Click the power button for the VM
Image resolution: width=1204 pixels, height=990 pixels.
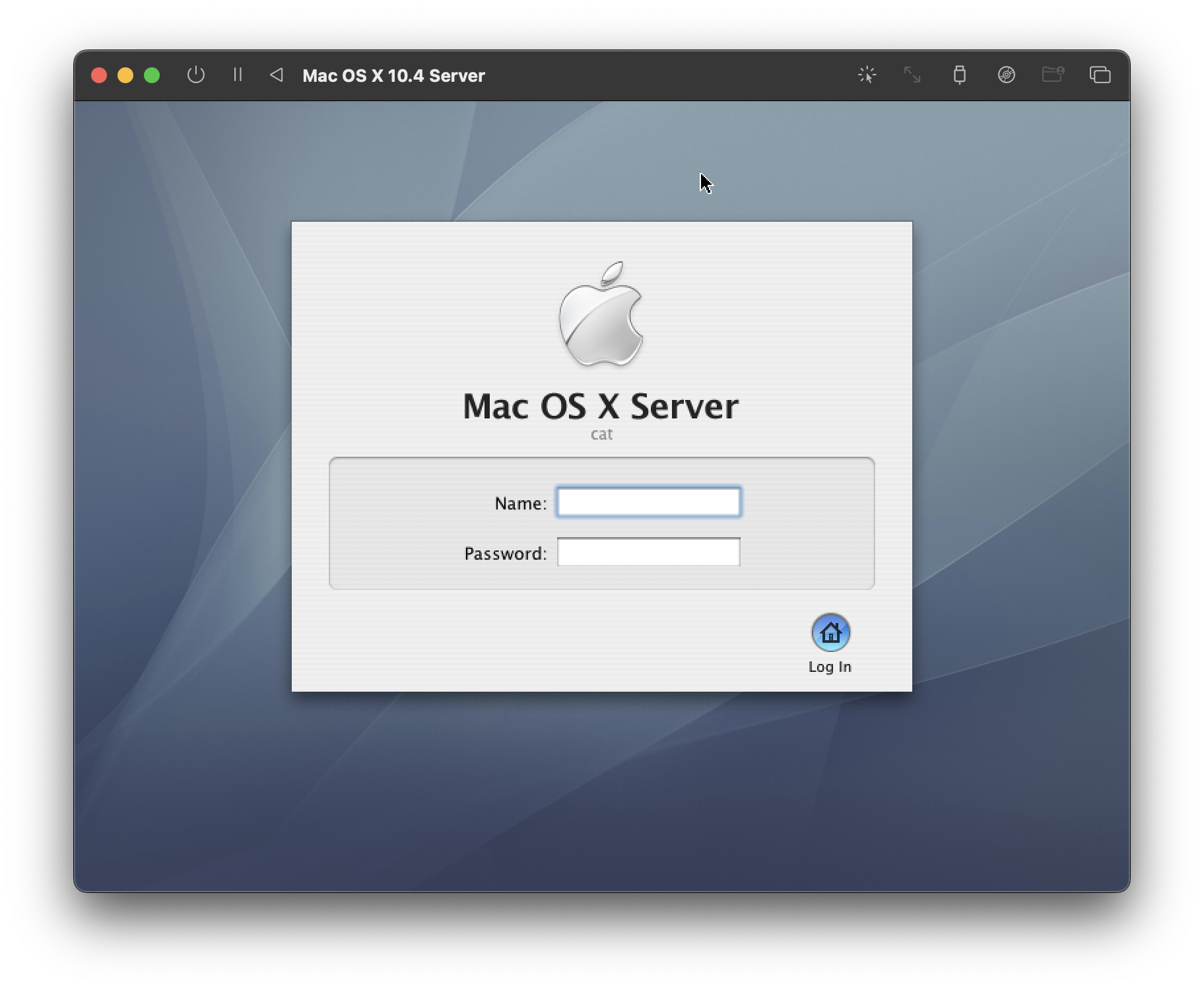click(x=195, y=75)
